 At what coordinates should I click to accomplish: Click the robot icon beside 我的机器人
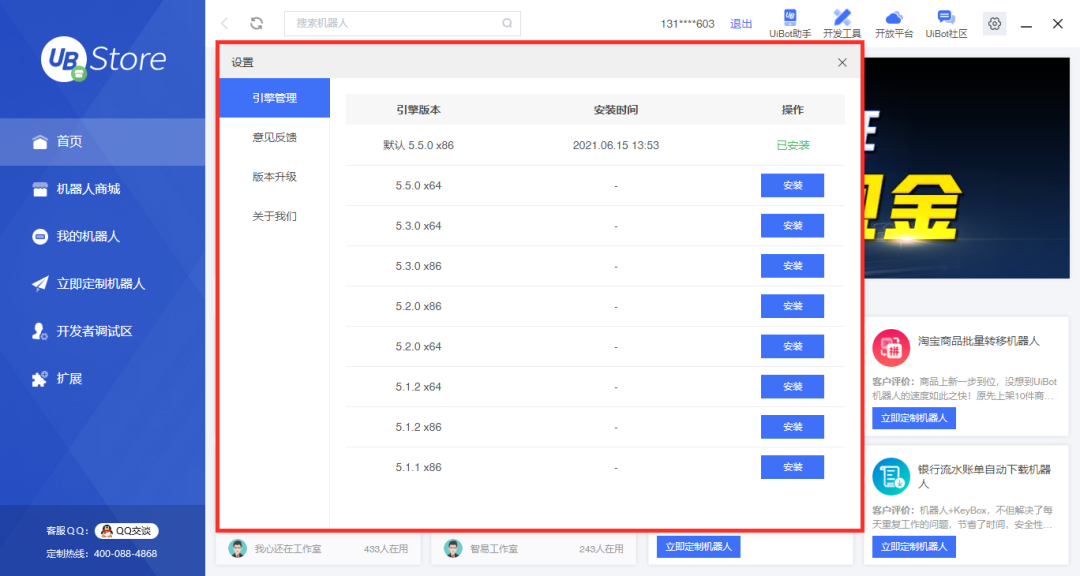tap(40, 237)
